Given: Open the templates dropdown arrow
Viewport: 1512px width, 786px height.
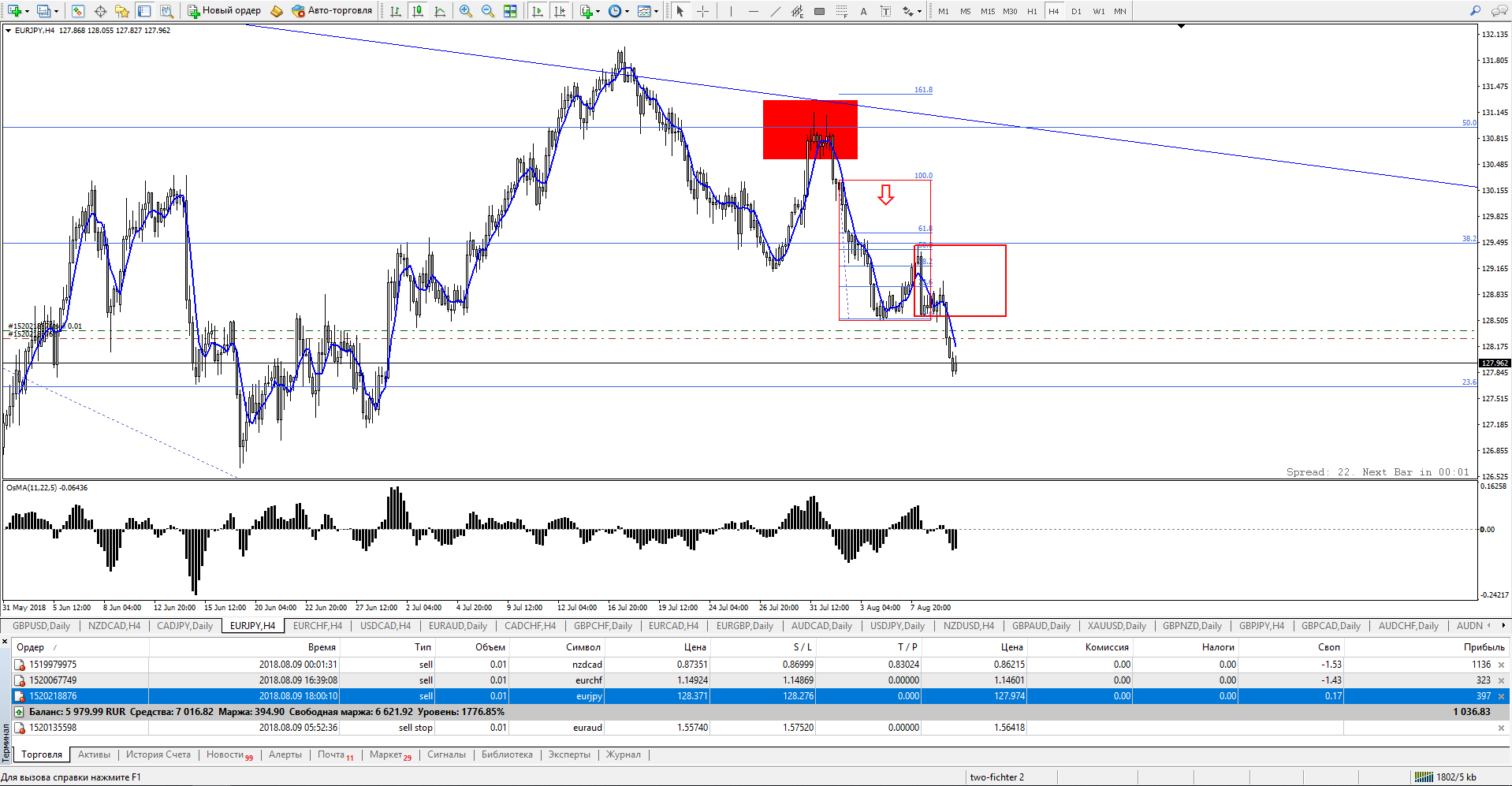Looking at the screenshot, I should point(656,11).
